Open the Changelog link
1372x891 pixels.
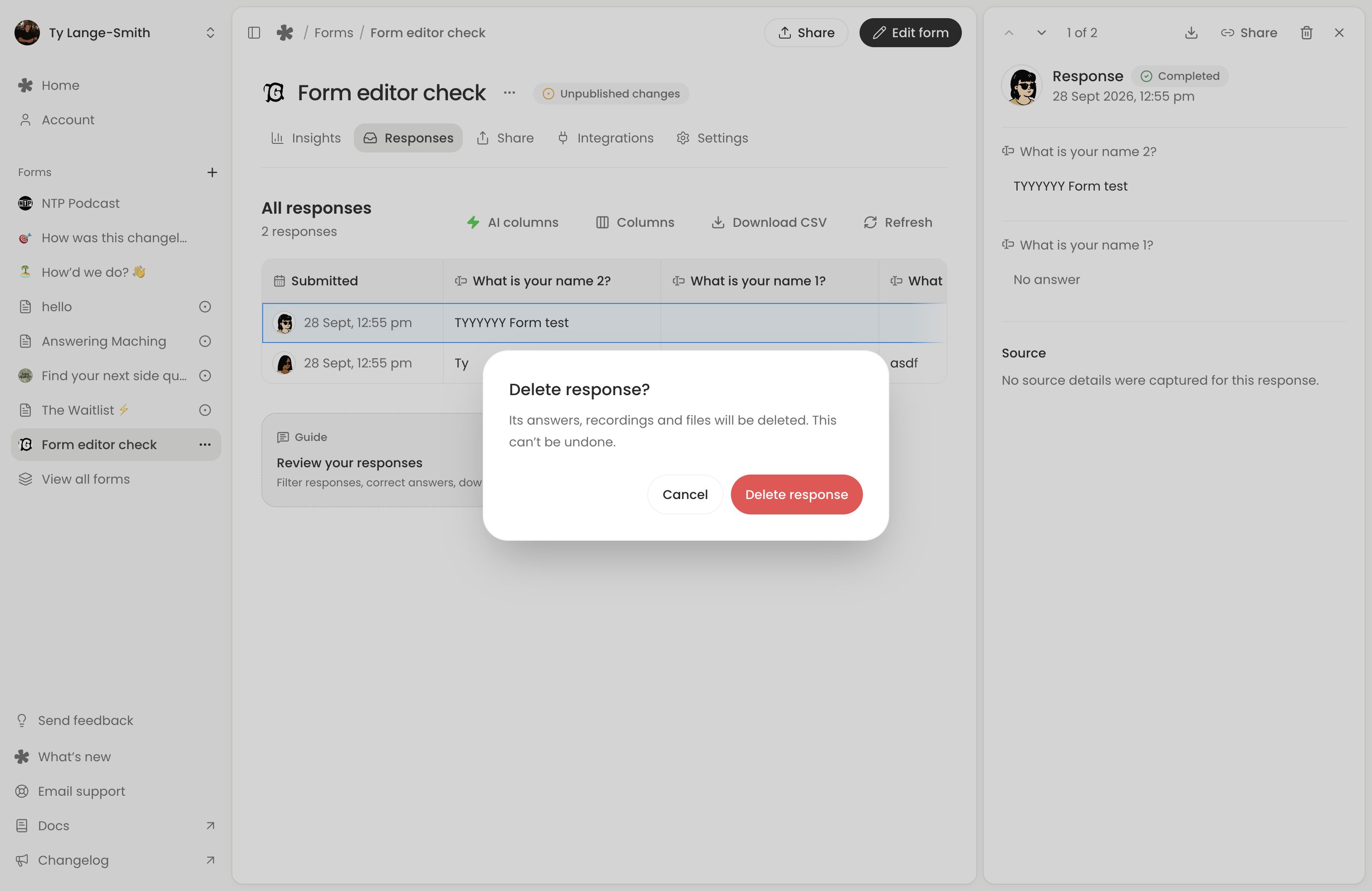pyautogui.click(x=115, y=861)
